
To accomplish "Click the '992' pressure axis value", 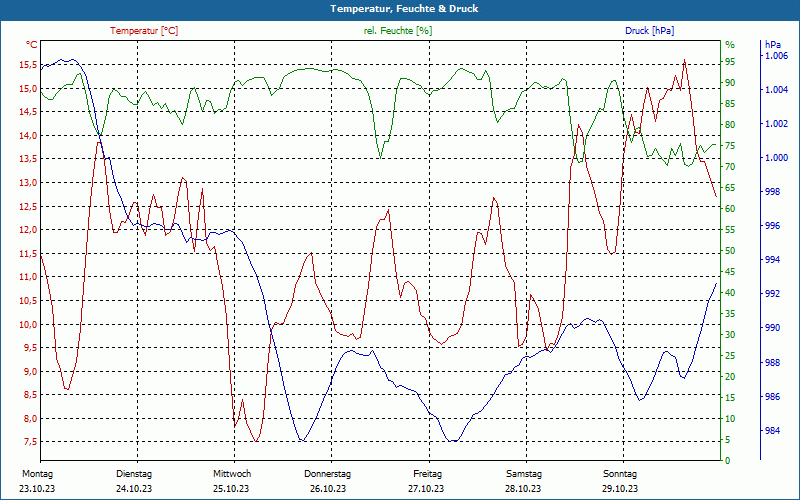I will (x=772, y=294).
